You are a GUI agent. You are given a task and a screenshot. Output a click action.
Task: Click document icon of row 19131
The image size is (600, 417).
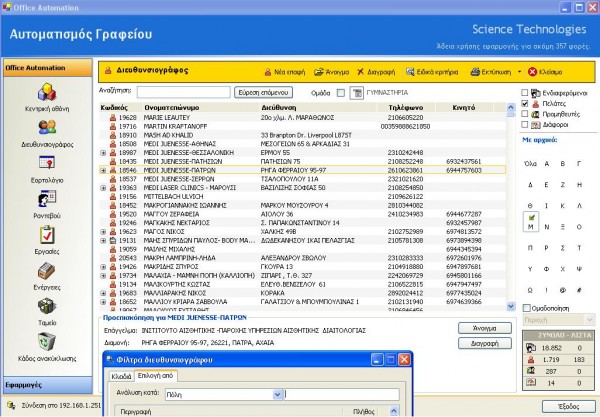(113, 241)
